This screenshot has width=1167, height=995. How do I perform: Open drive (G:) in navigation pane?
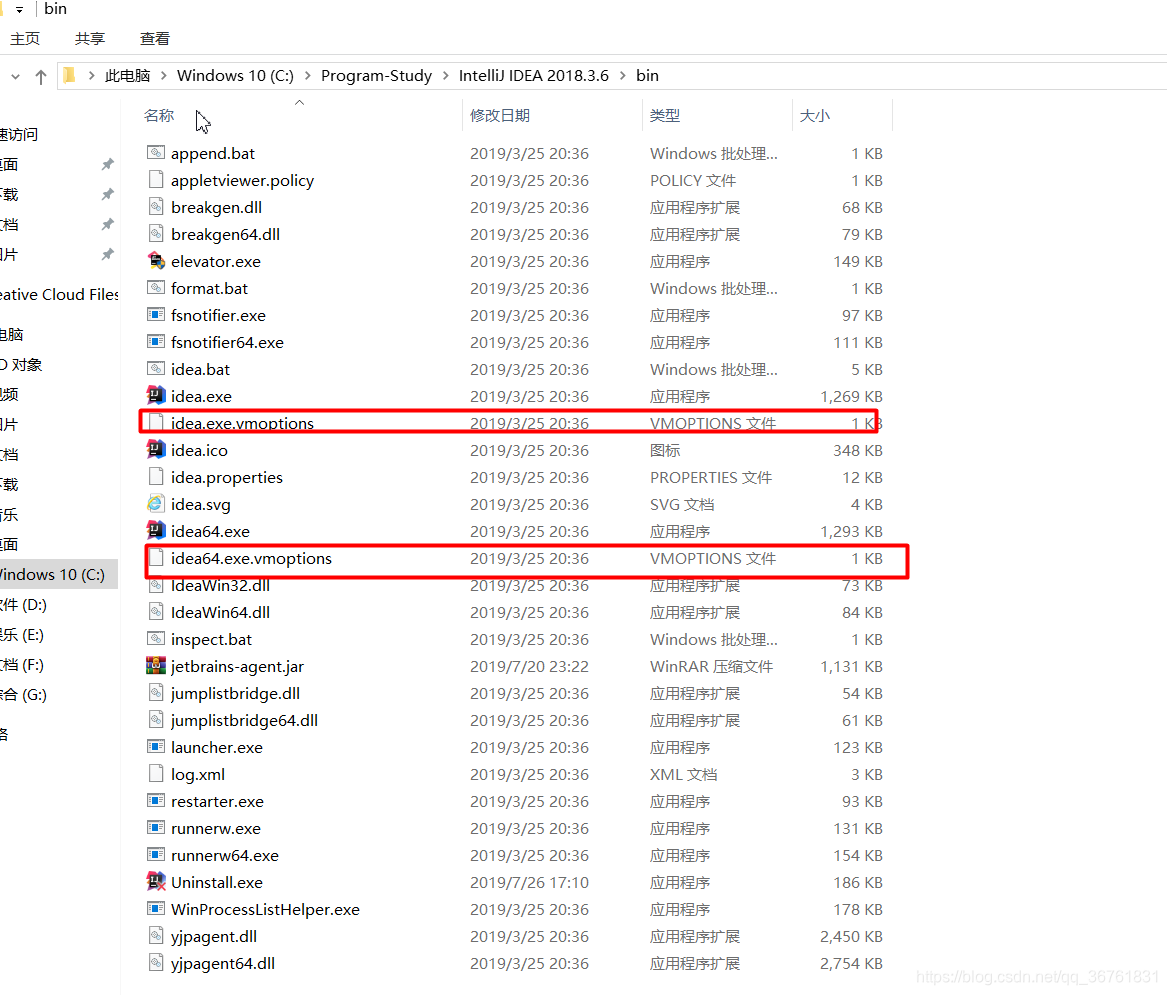coord(24,694)
